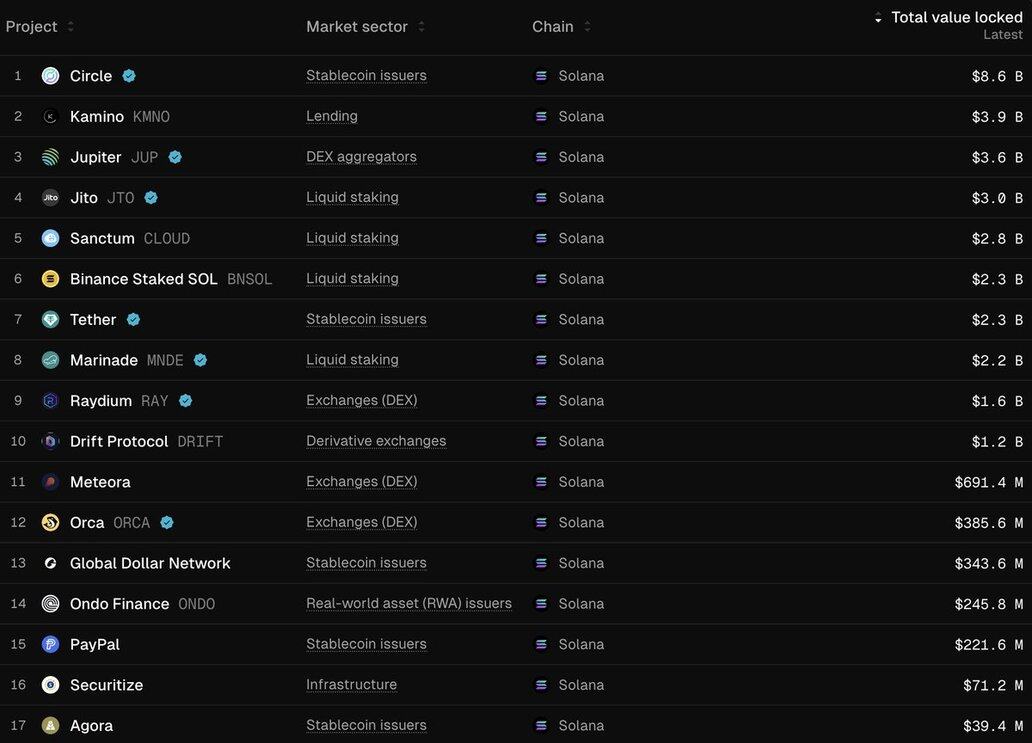Viewport: 1032px width, 743px height.
Task: Click the verified badge next to Marinade MNDE
Action: 201,360
